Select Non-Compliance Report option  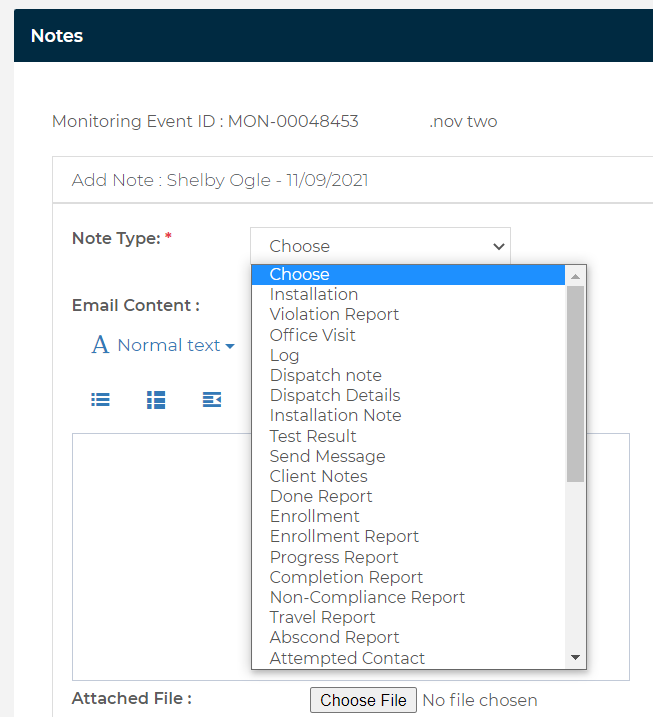tap(408, 597)
